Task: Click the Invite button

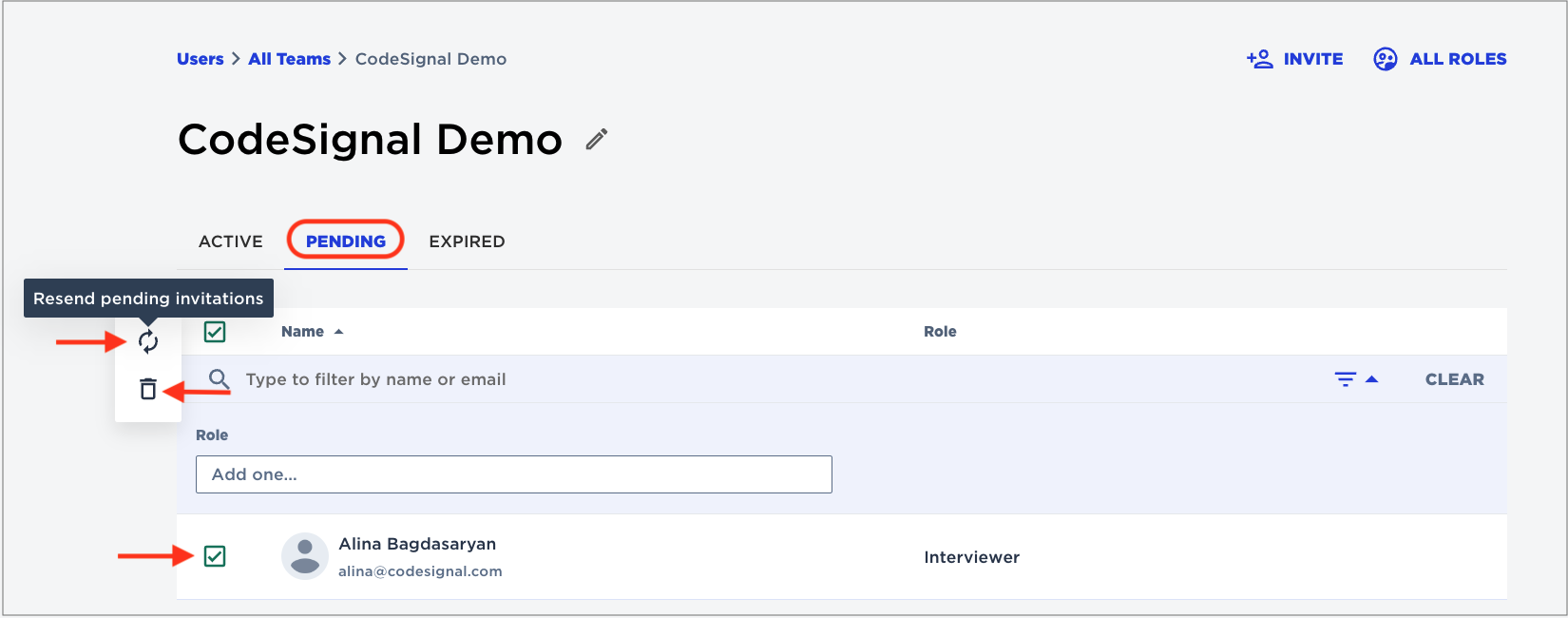Action: 1295,59
